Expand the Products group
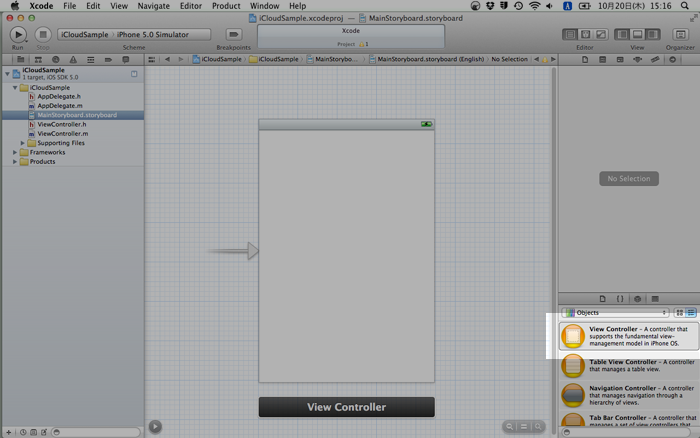 coord(15,162)
